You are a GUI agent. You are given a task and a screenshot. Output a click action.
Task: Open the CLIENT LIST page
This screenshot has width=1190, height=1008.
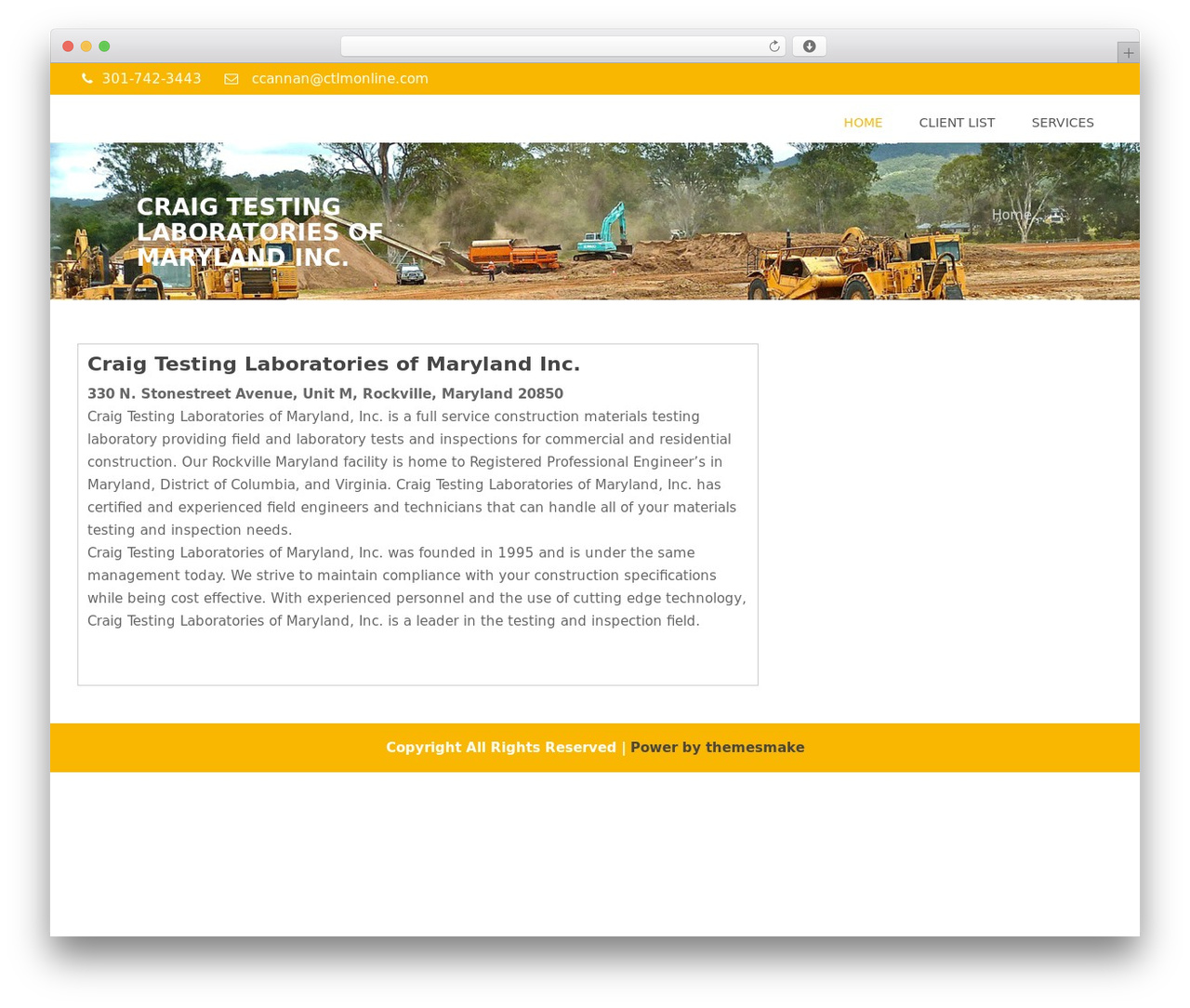[957, 123]
